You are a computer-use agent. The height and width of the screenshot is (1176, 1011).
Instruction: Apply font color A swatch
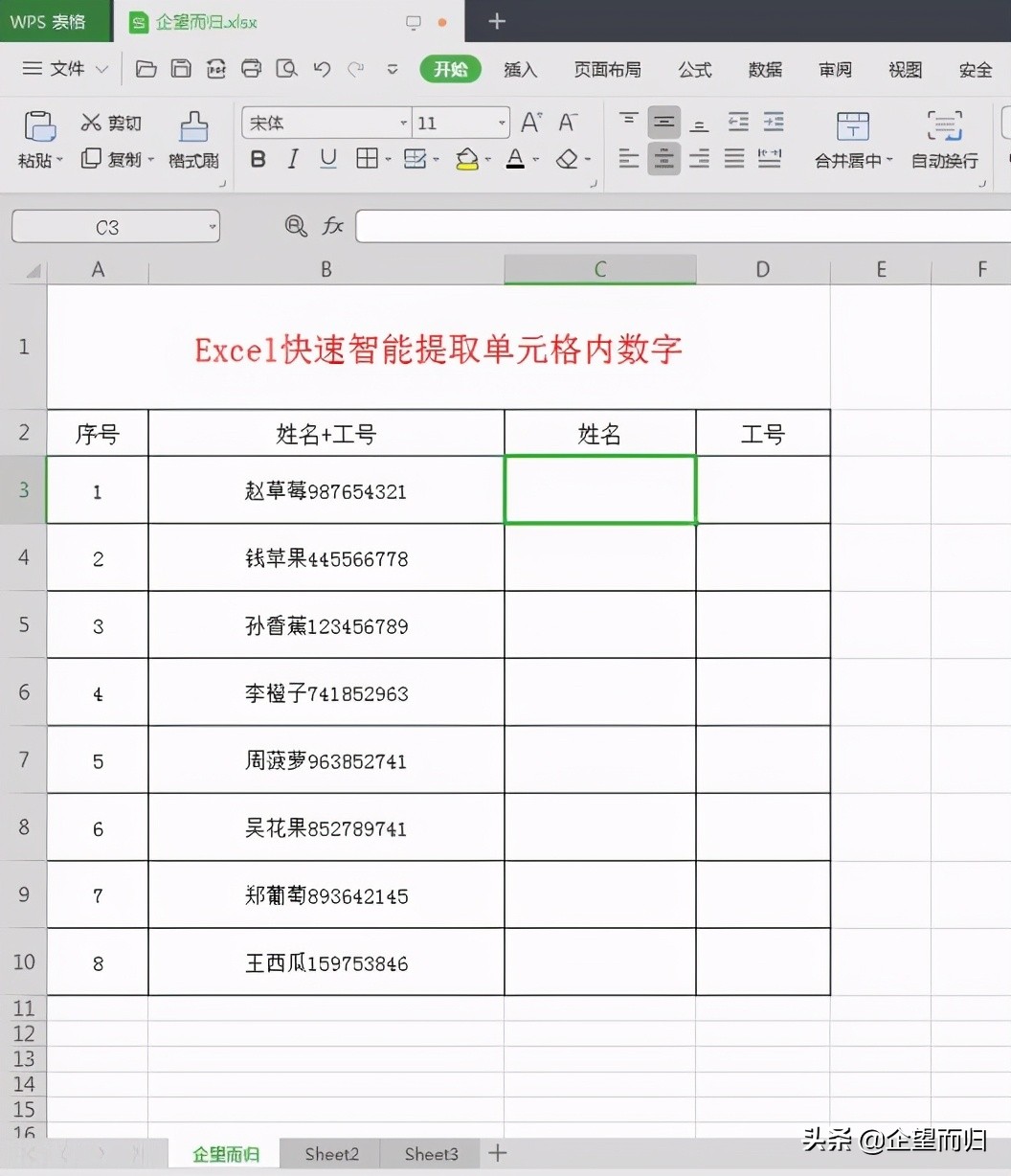[x=515, y=159]
